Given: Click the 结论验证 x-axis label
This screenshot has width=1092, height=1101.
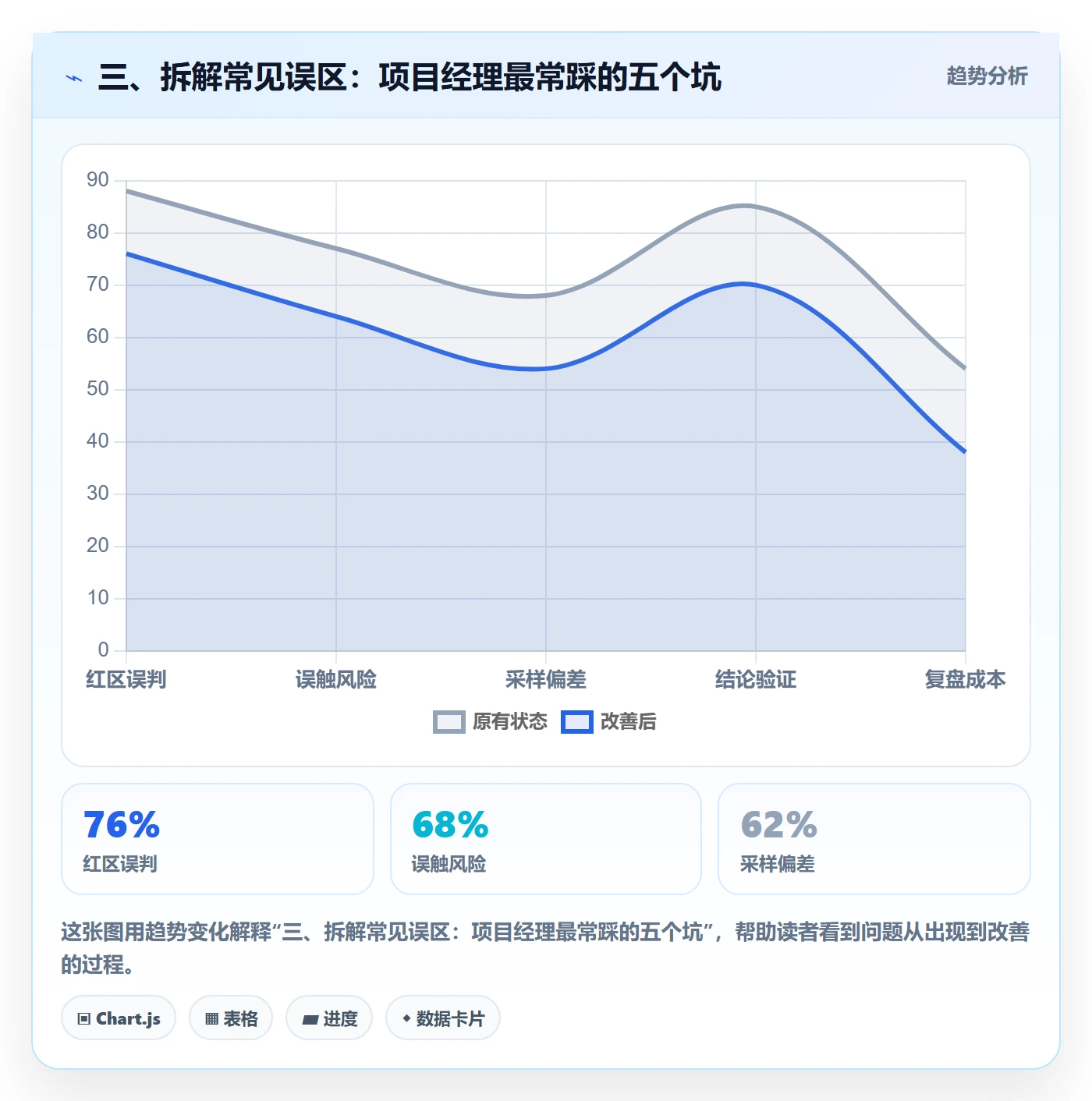Looking at the screenshot, I should coord(756,680).
